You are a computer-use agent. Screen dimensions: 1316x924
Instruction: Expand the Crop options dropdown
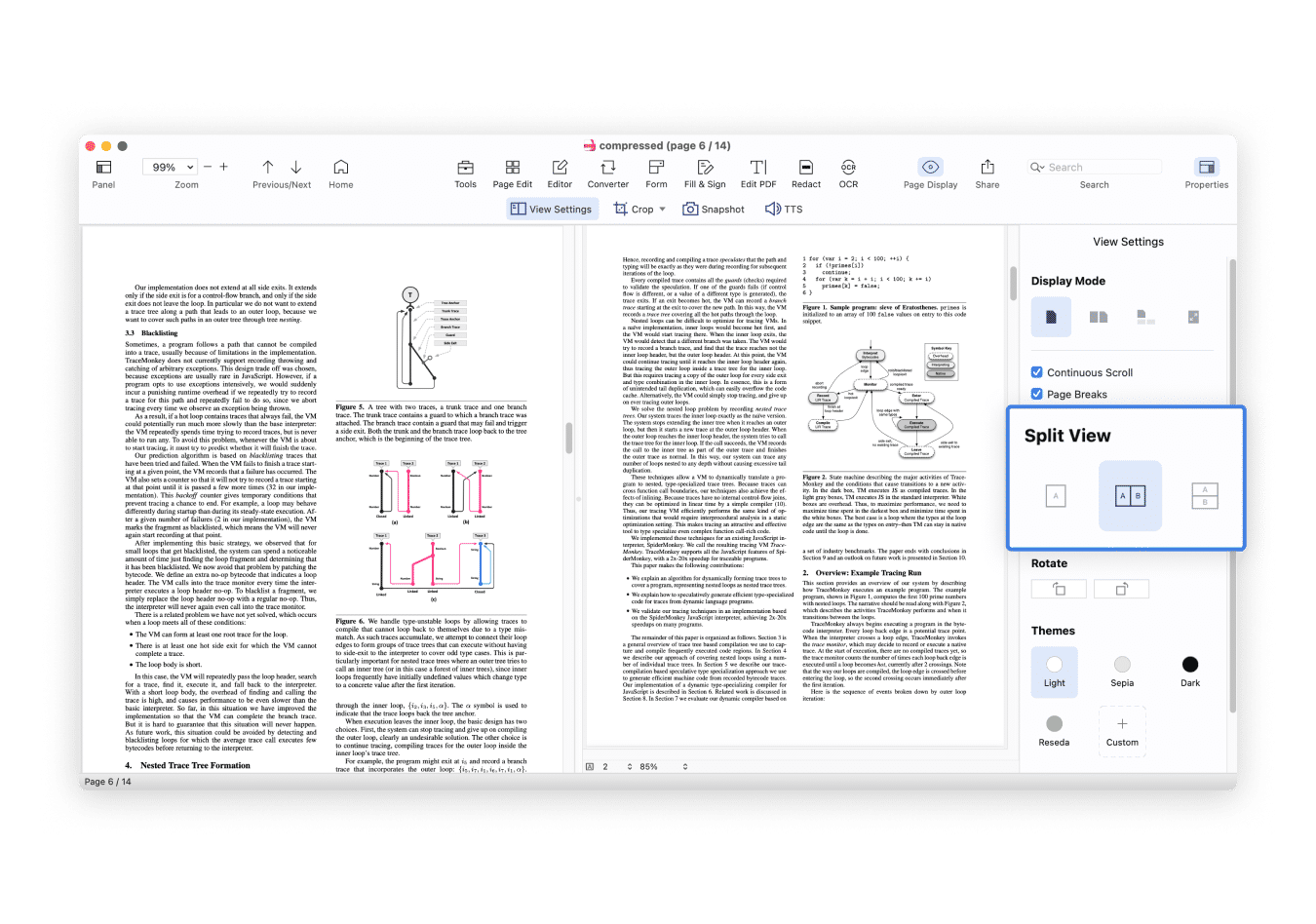[663, 209]
